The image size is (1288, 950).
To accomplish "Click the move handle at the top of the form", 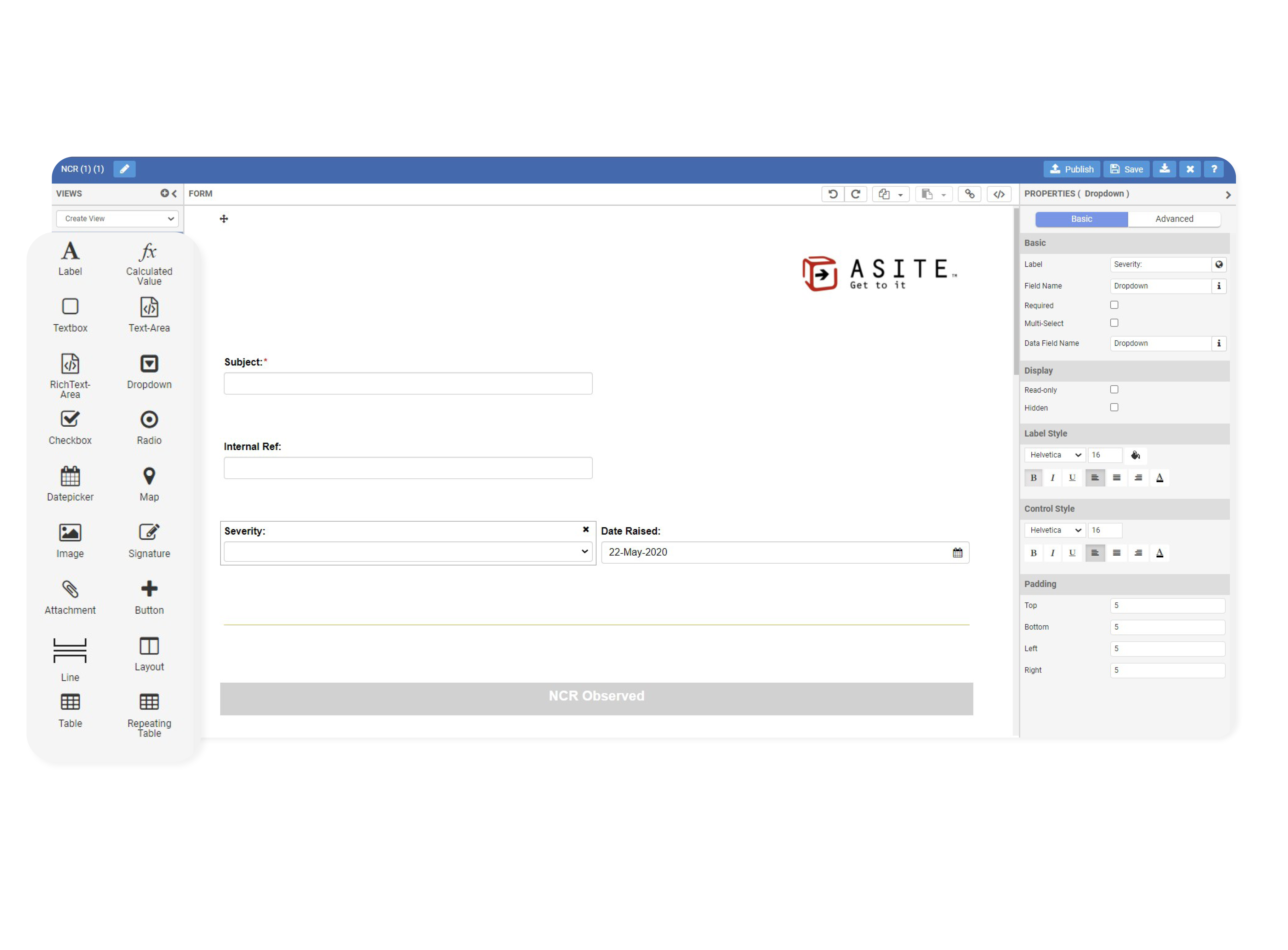I will [224, 219].
